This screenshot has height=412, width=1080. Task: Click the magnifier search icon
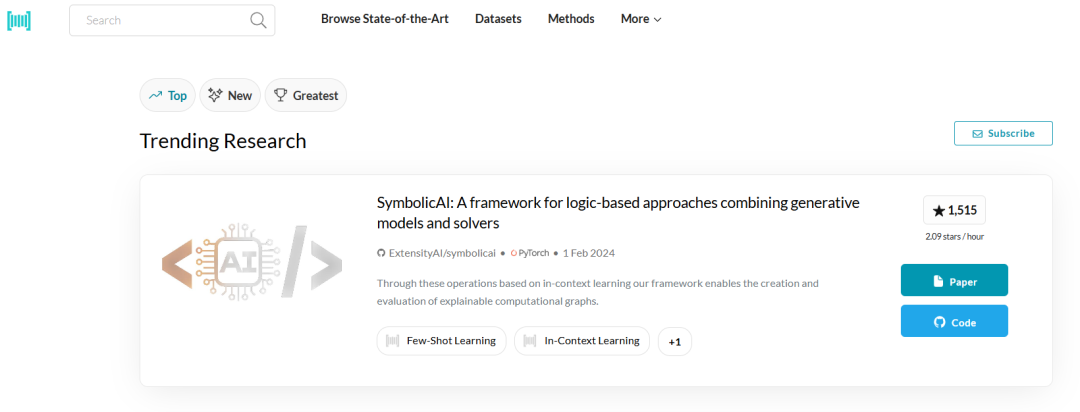click(258, 19)
